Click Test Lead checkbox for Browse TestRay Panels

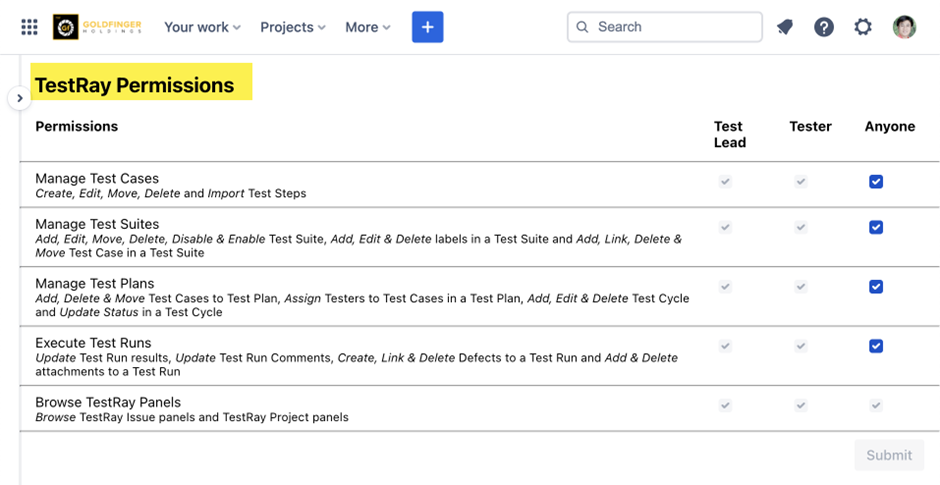click(726, 405)
